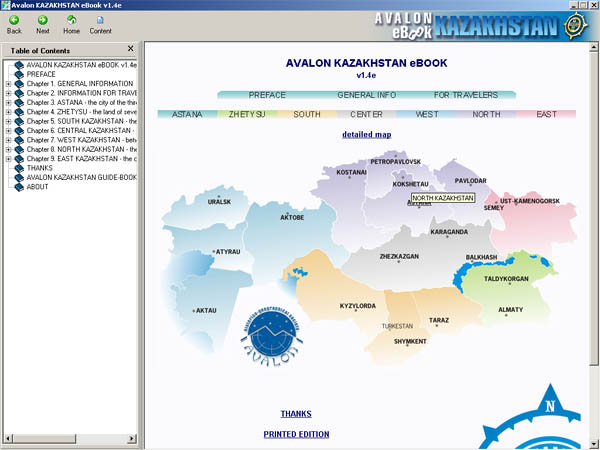Click ALMATY on the map
600x450 pixels.
coord(510,310)
